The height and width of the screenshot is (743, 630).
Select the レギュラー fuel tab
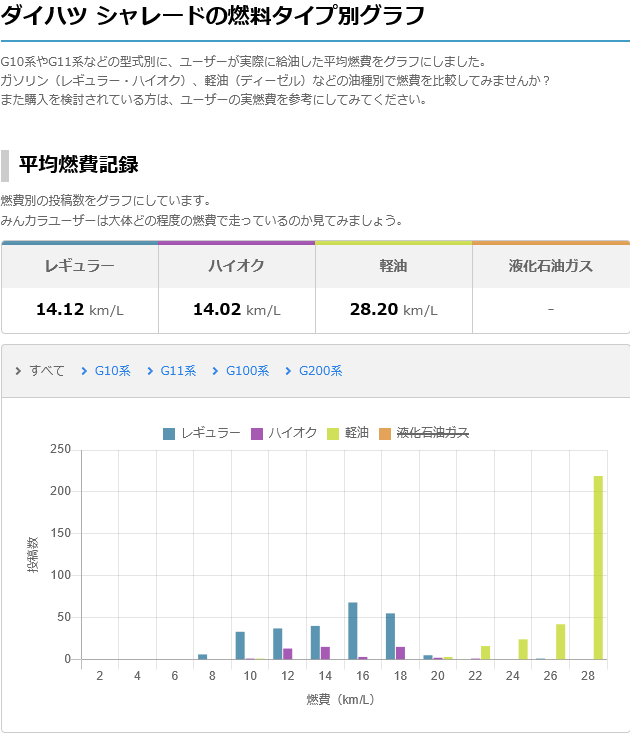(x=79, y=266)
